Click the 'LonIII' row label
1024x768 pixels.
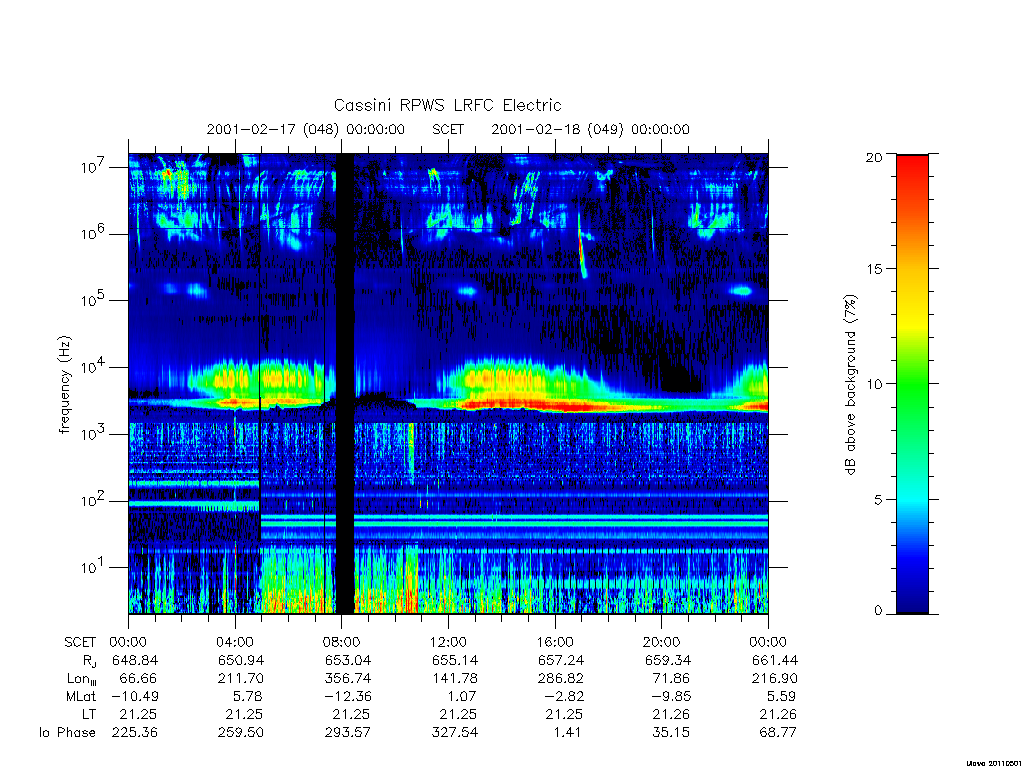pyautogui.click(x=82, y=679)
